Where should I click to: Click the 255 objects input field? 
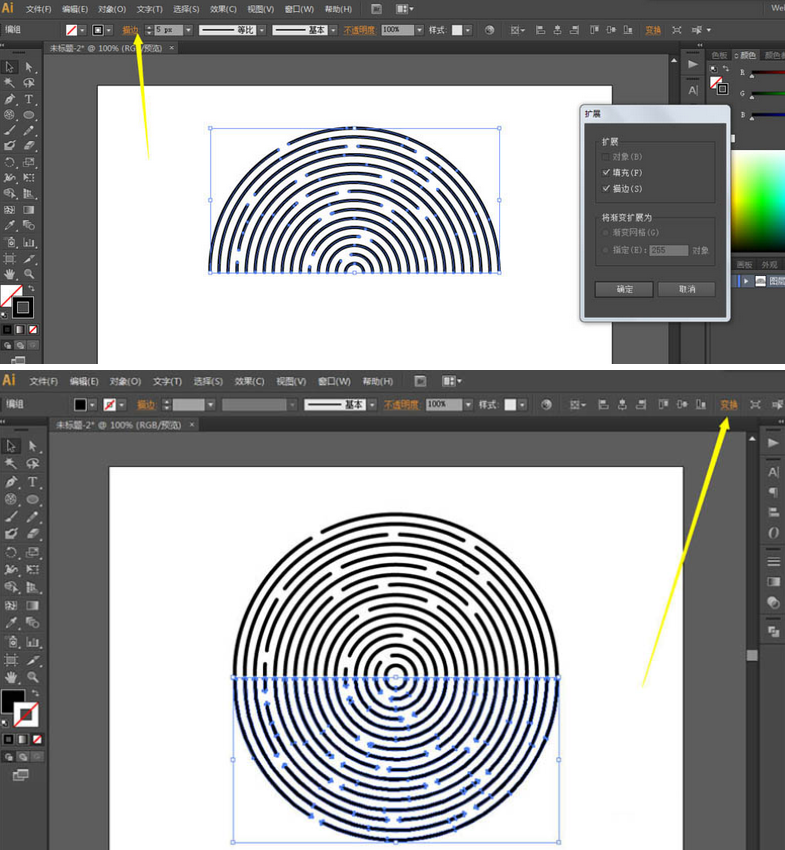coord(668,250)
